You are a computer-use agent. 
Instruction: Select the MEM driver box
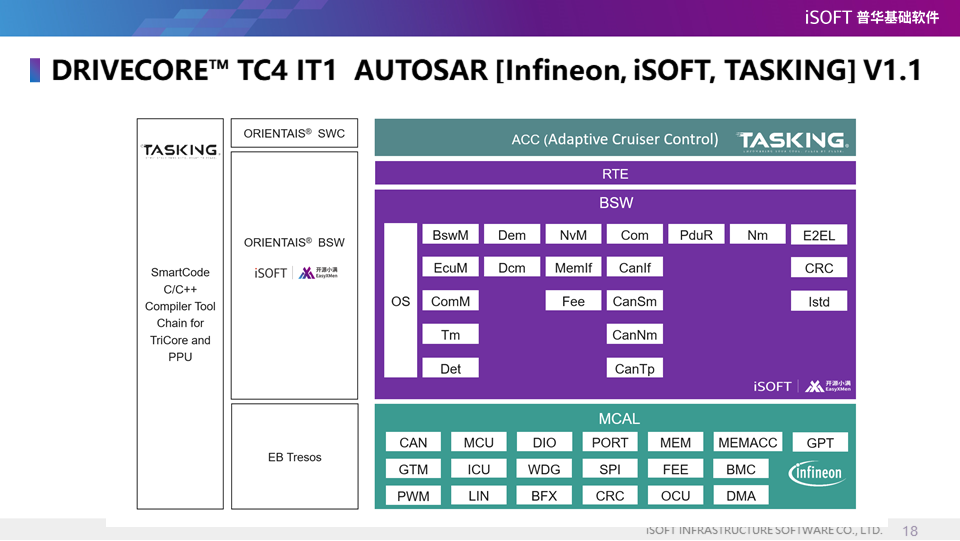click(675, 442)
